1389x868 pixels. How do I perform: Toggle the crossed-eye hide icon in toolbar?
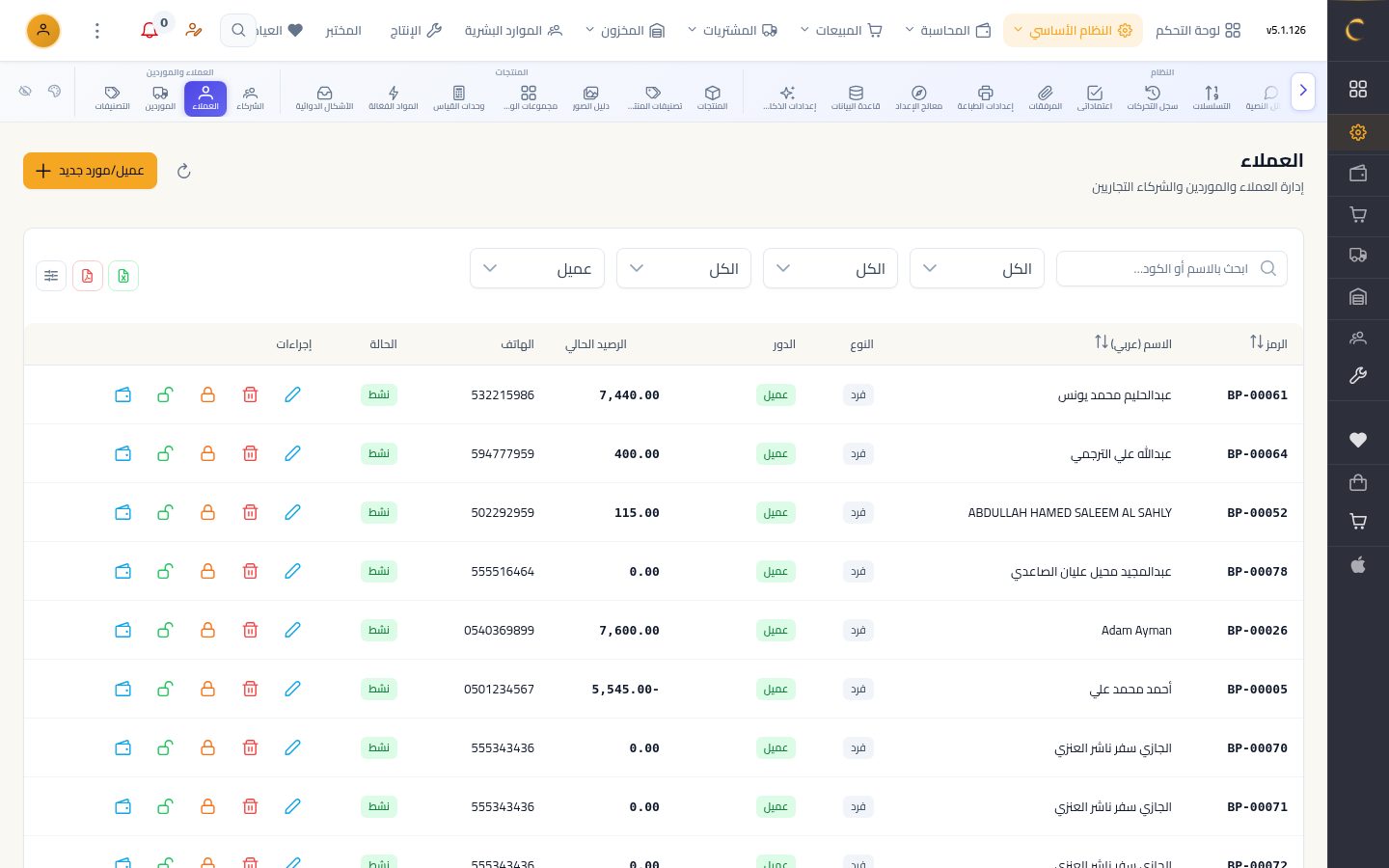[x=26, y=91]
